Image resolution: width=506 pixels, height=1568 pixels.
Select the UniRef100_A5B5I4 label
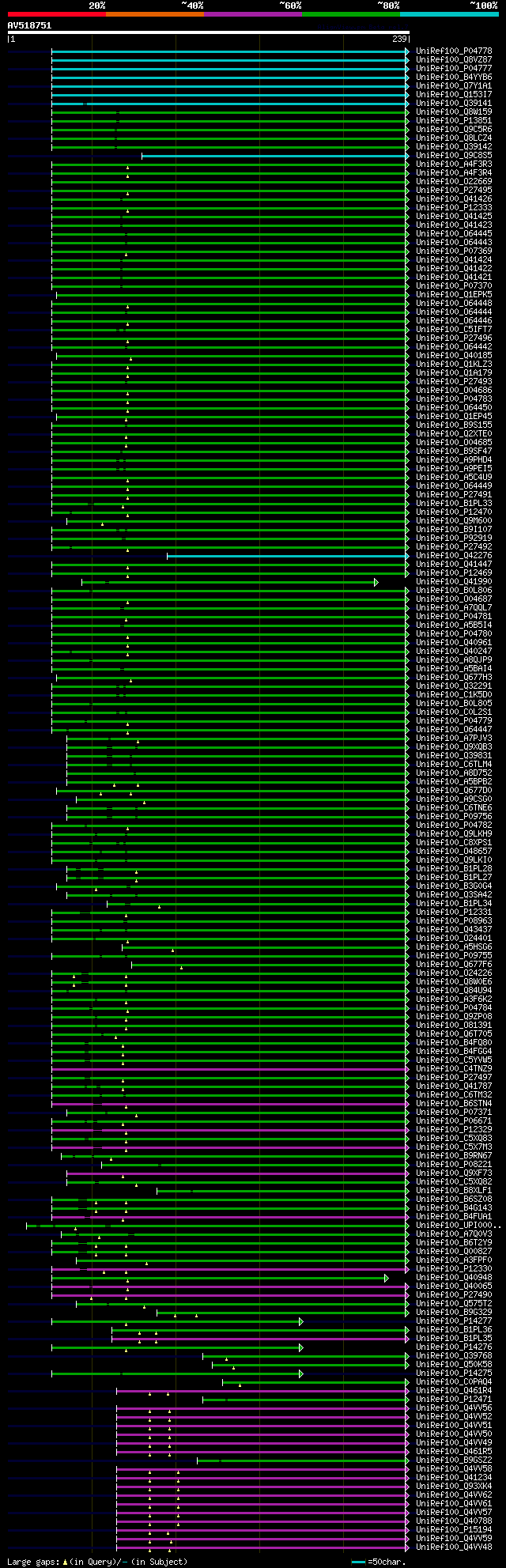pyautogui.click(x=454, y=625)
